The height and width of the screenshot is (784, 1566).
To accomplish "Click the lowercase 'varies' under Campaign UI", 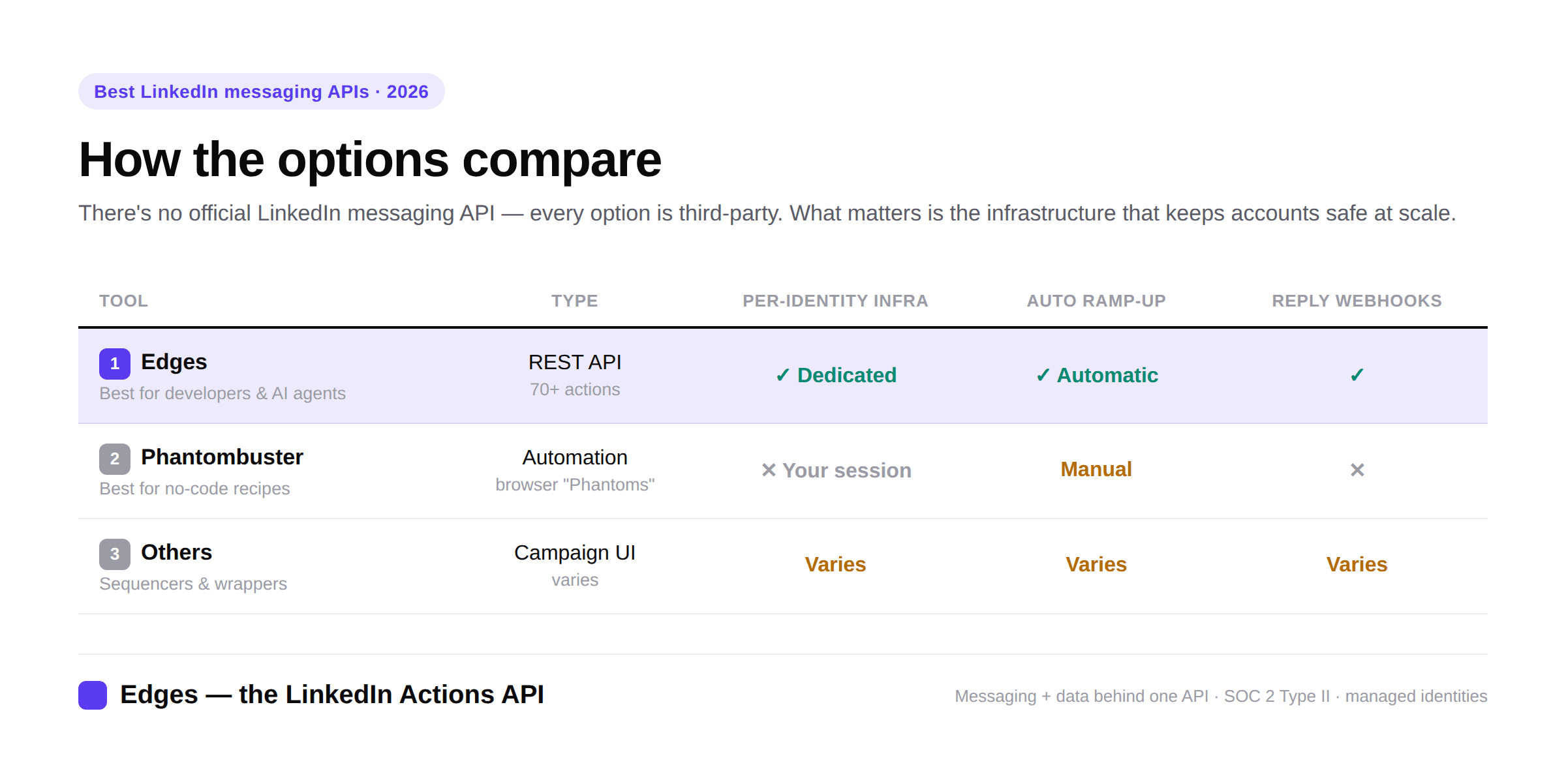I will (x=575, y=580).
